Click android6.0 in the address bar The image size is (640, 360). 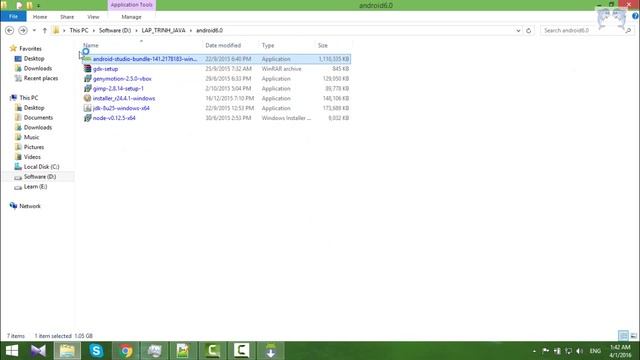coord(209,31)
